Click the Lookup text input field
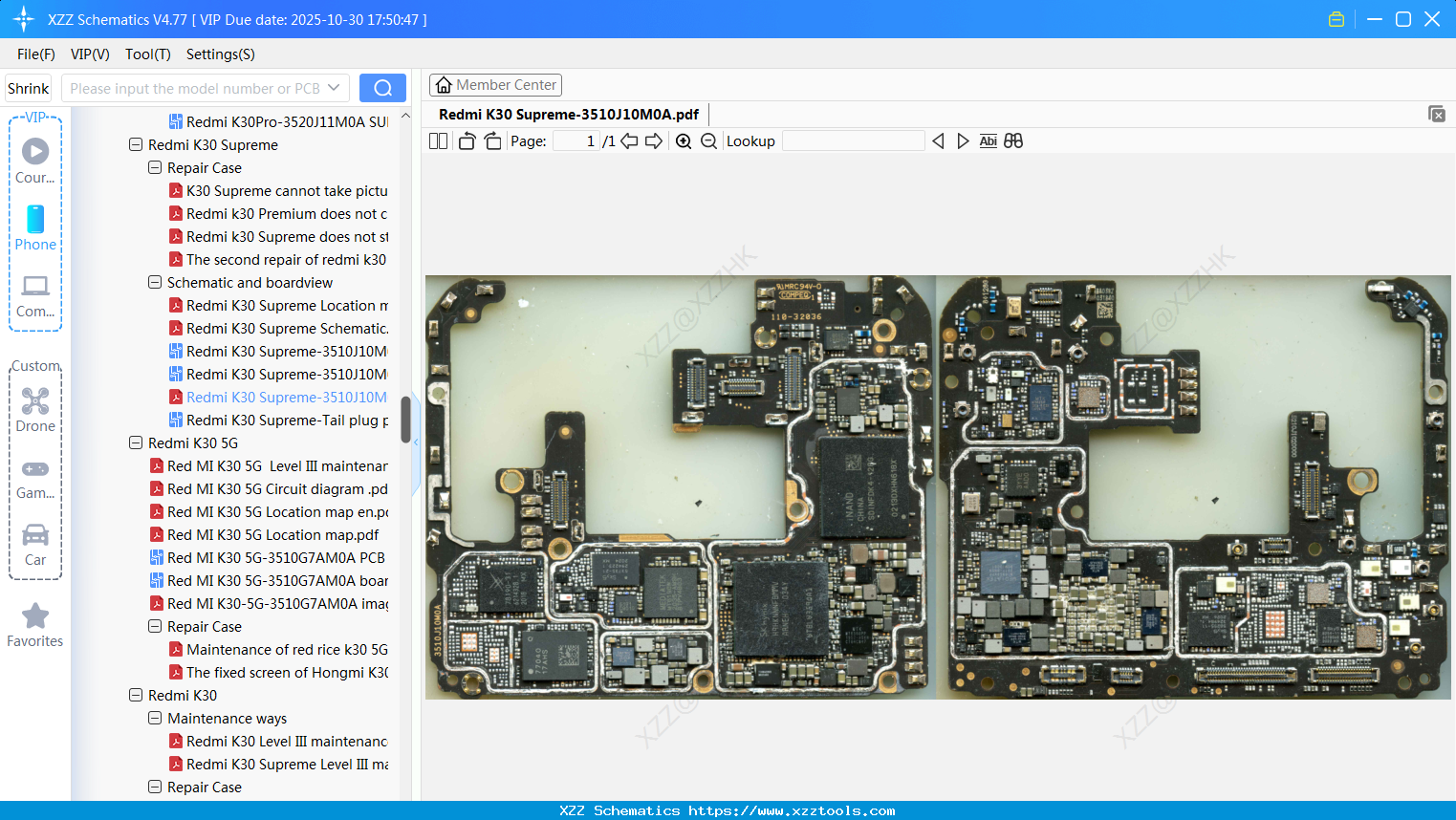The height and width of the screenshot is (820, 1456). [x=853, y=141]
